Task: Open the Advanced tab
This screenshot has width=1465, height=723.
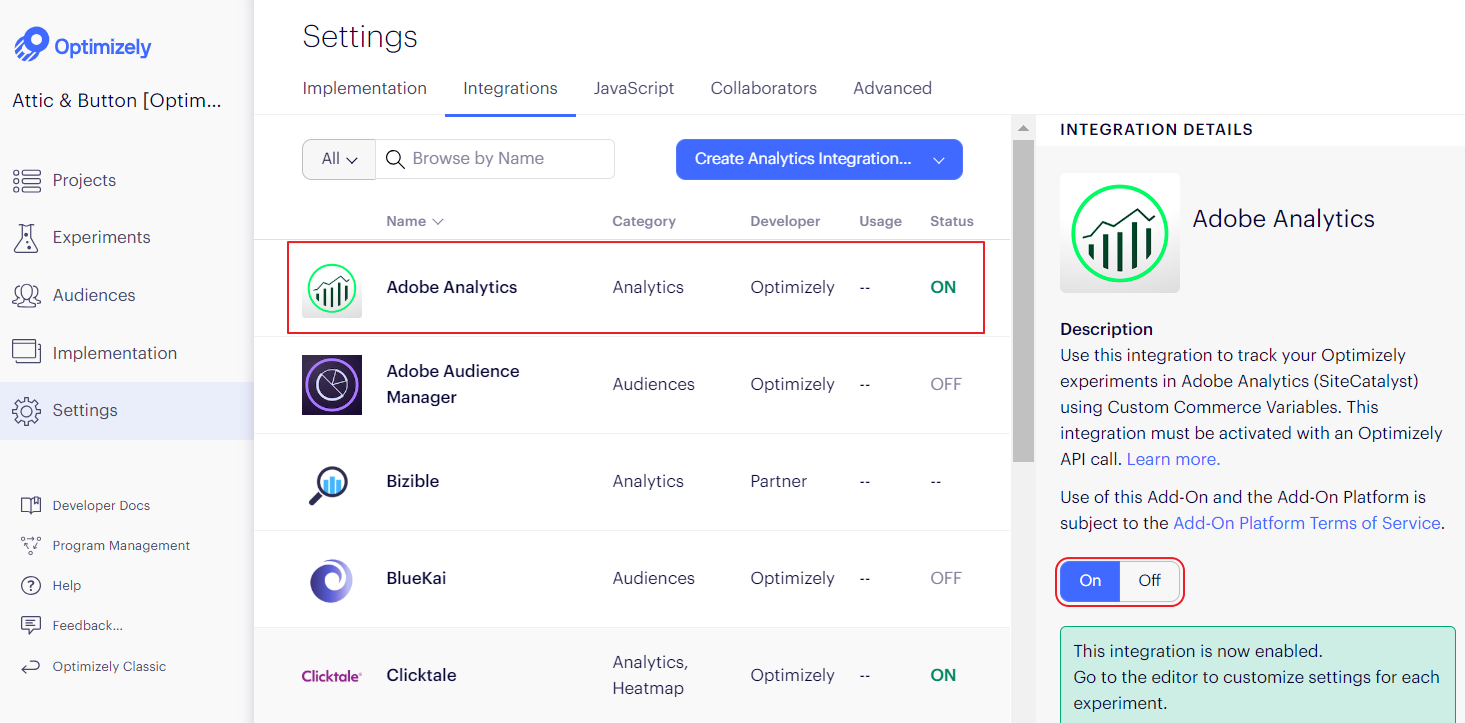Action: (x=892, y=88)
